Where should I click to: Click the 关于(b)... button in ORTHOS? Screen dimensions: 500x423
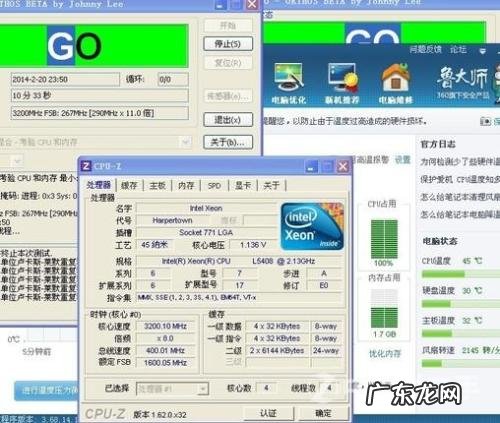(228, 142)
